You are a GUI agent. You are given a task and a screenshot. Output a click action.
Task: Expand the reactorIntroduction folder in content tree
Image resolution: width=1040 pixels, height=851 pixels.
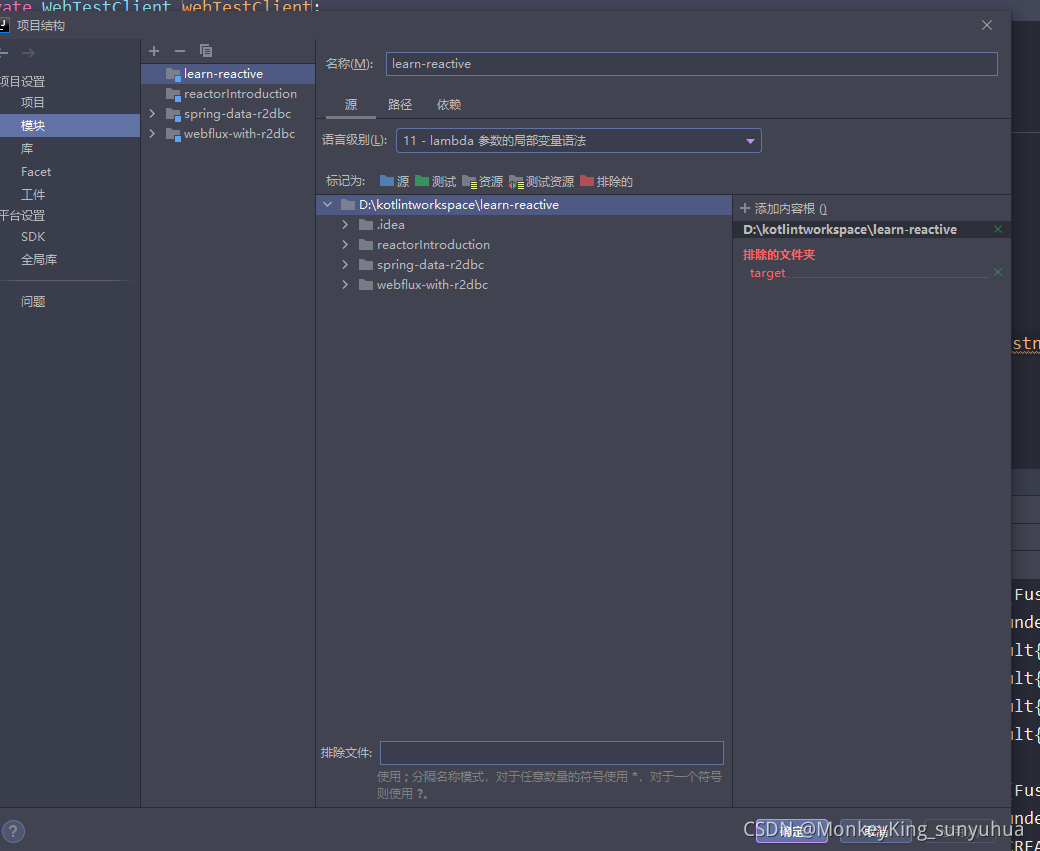tap(345, 245)
